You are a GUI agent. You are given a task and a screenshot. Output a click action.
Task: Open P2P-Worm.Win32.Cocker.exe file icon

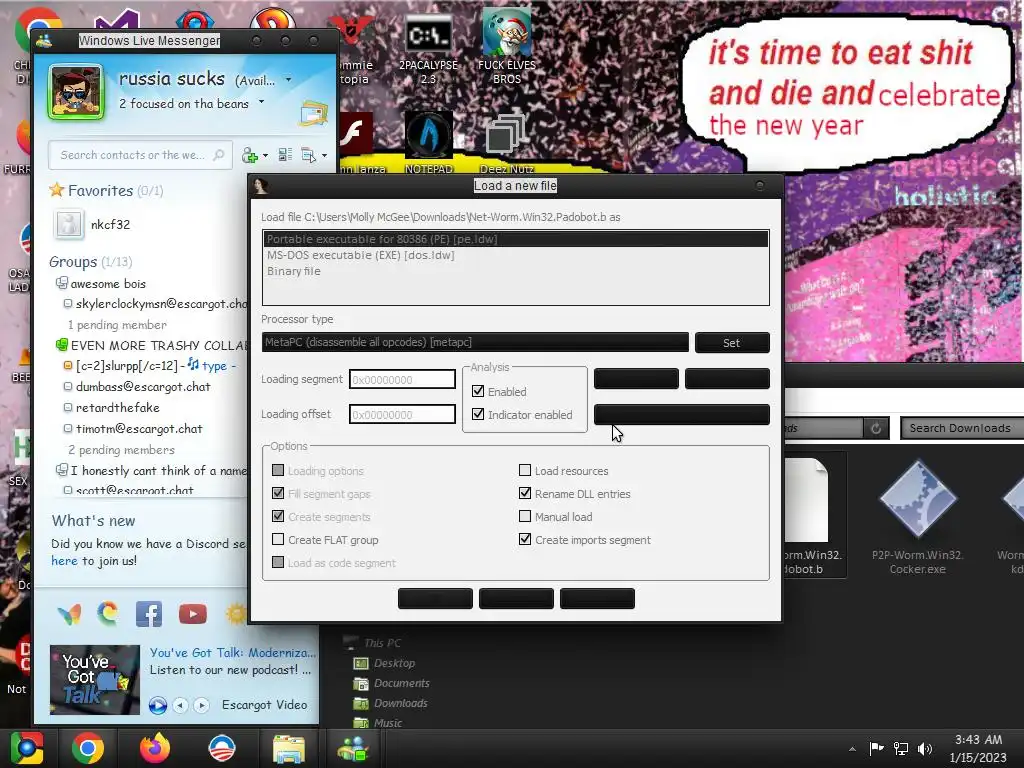918,517
